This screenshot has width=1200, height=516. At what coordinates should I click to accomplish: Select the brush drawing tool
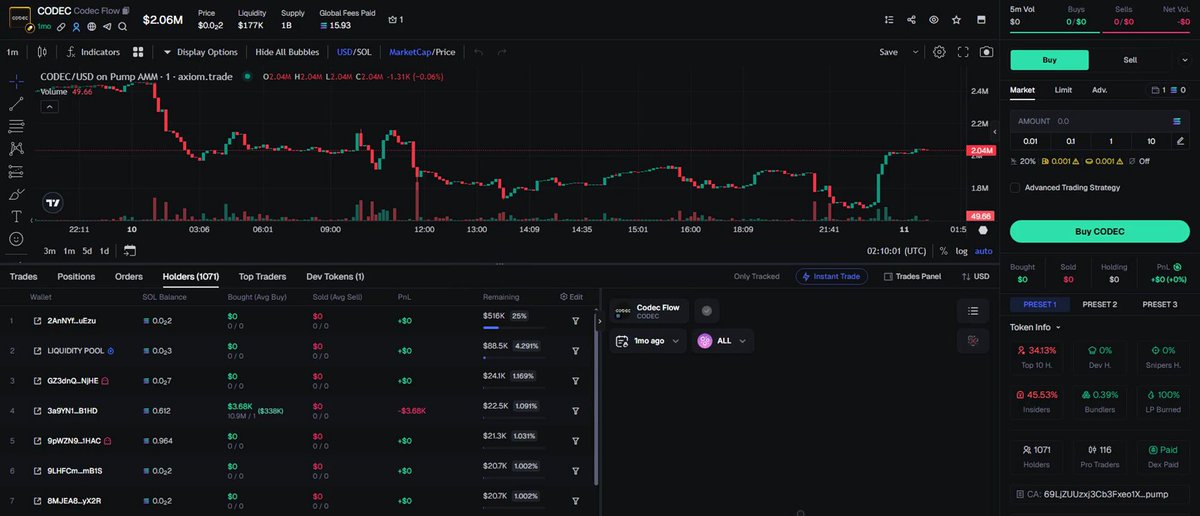[x=16, y=194]
